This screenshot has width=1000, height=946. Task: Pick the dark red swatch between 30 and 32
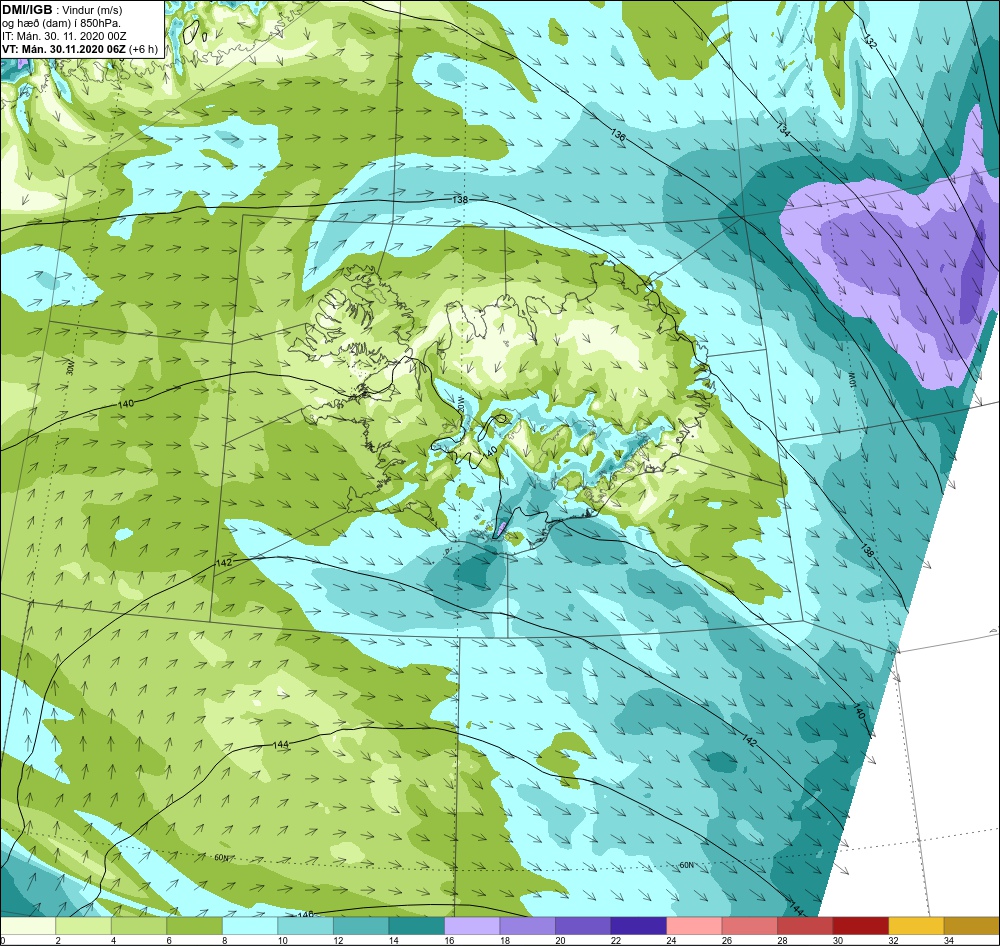point(860,926)
